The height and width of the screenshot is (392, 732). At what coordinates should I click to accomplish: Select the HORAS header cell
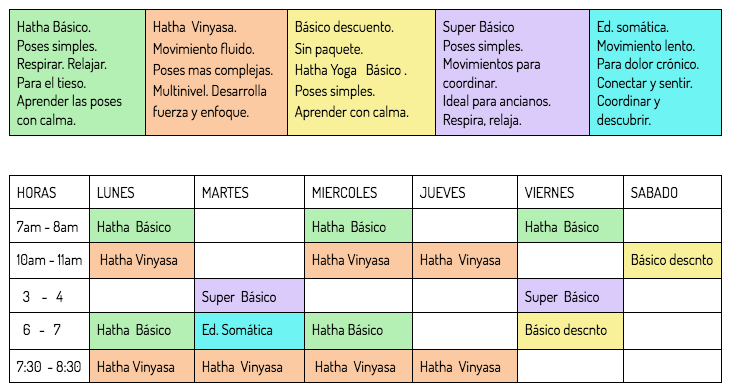coord(49,192)
